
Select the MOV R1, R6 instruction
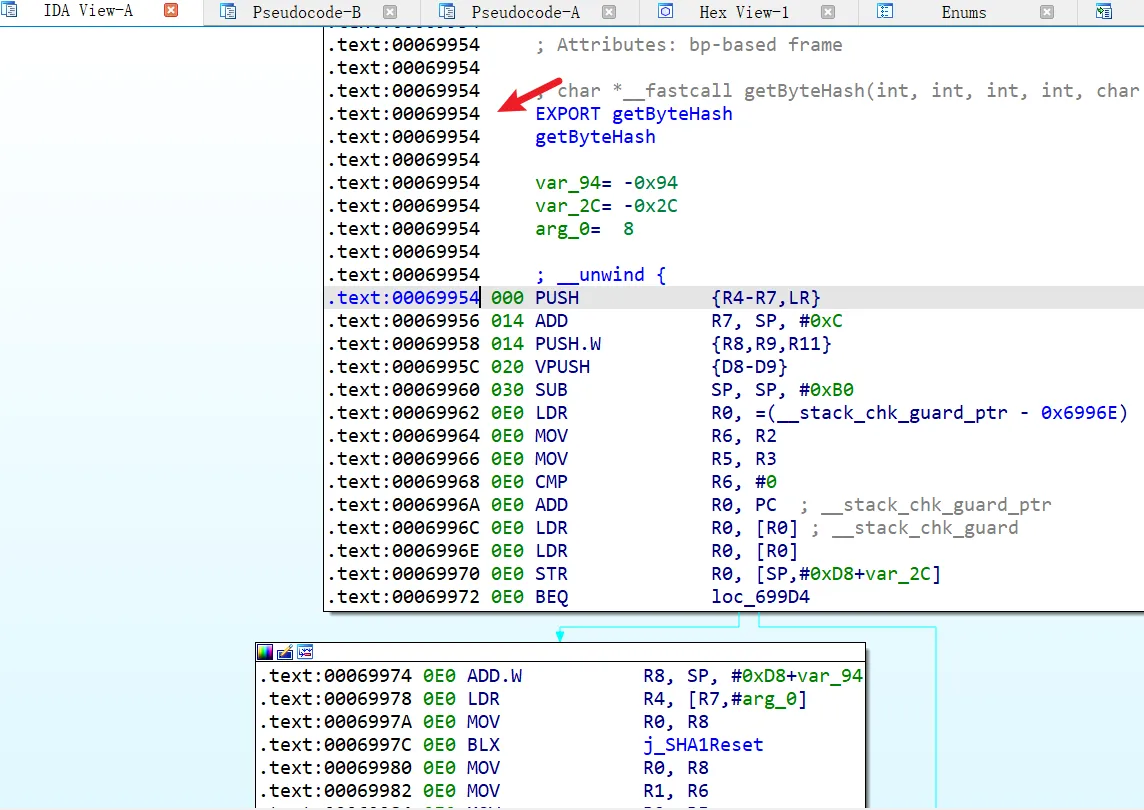pyautogui.click(x=588, y=791)
